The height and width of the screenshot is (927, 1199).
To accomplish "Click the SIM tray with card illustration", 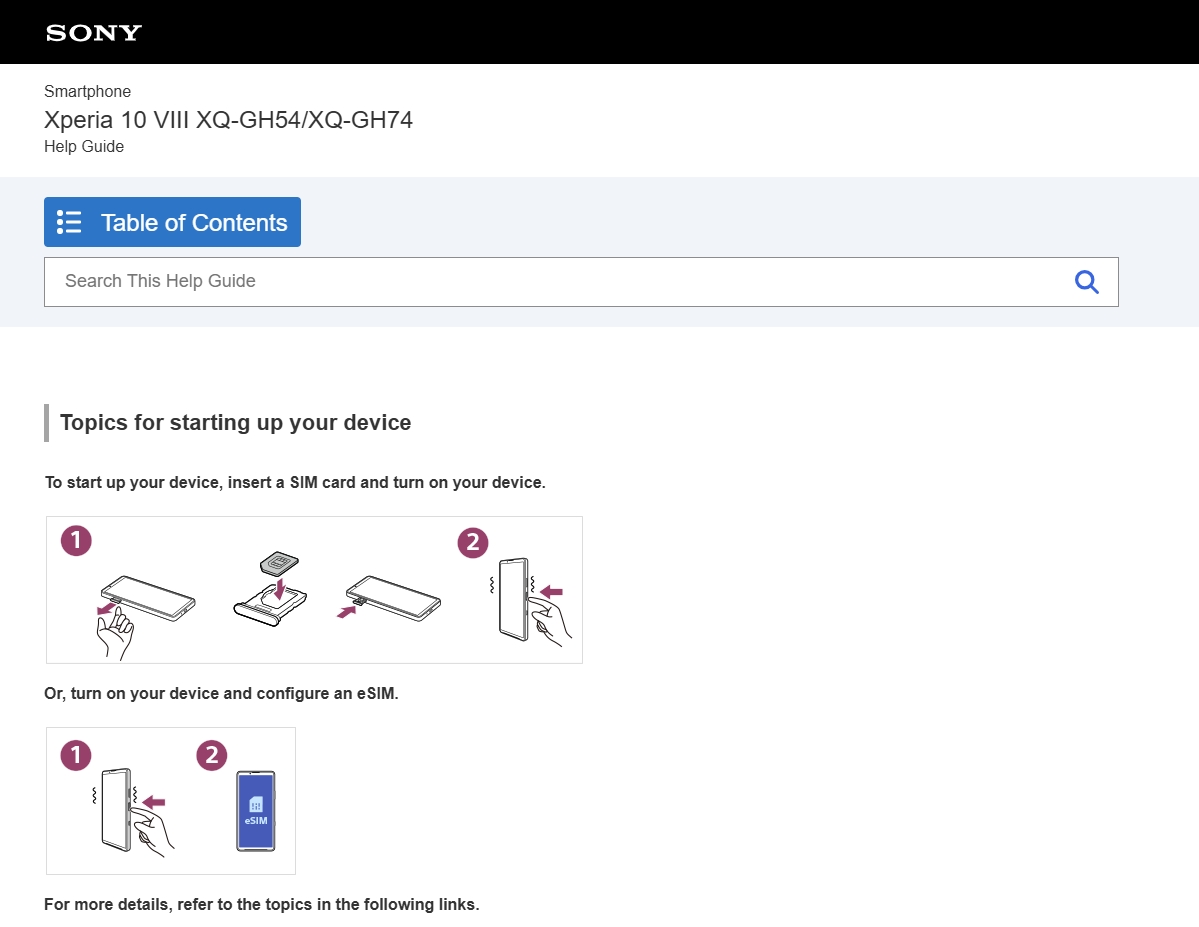I will pos(271,588).
